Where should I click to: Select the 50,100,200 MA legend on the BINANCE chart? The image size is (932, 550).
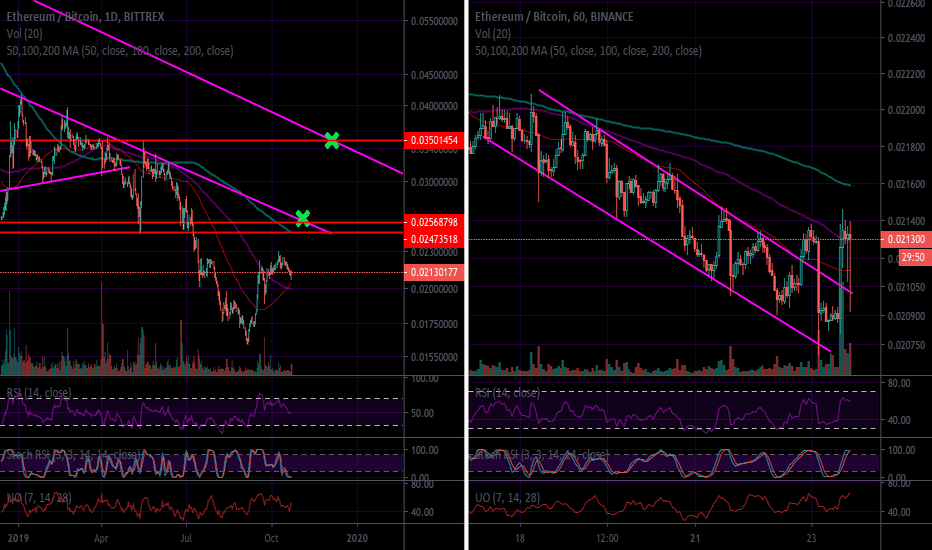pos(588,51)
